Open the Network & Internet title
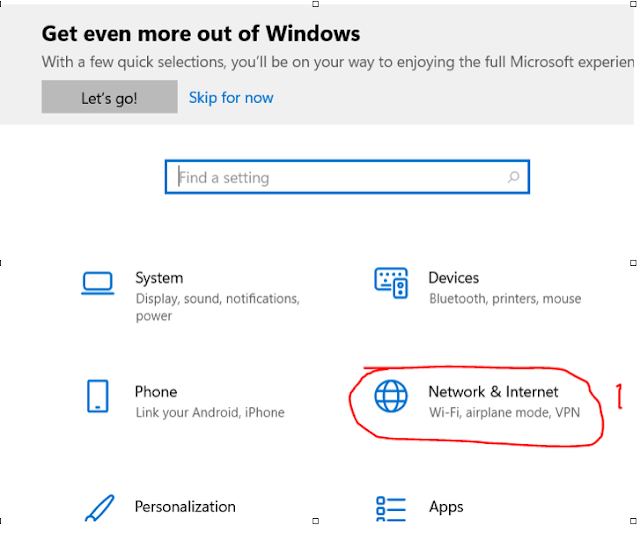The height and width of the screenshot is (540, 640). tap(493, 392)
